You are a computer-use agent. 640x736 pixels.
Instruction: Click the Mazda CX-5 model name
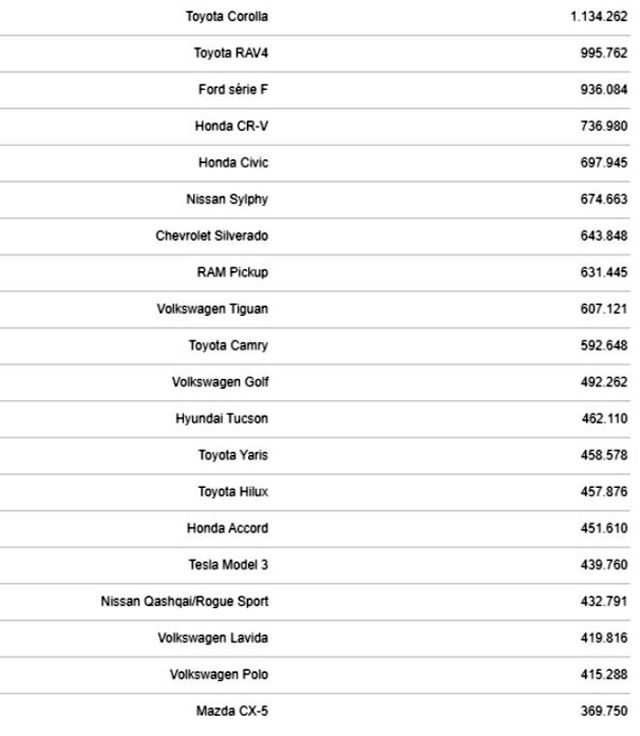pyautogui.click(x=232, y=712)
